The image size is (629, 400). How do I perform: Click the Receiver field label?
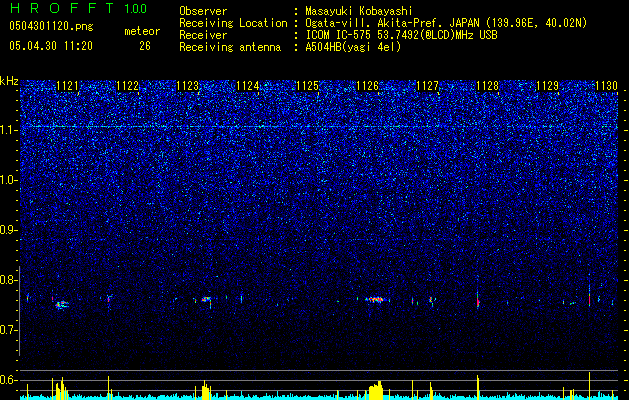pos(203,35)
